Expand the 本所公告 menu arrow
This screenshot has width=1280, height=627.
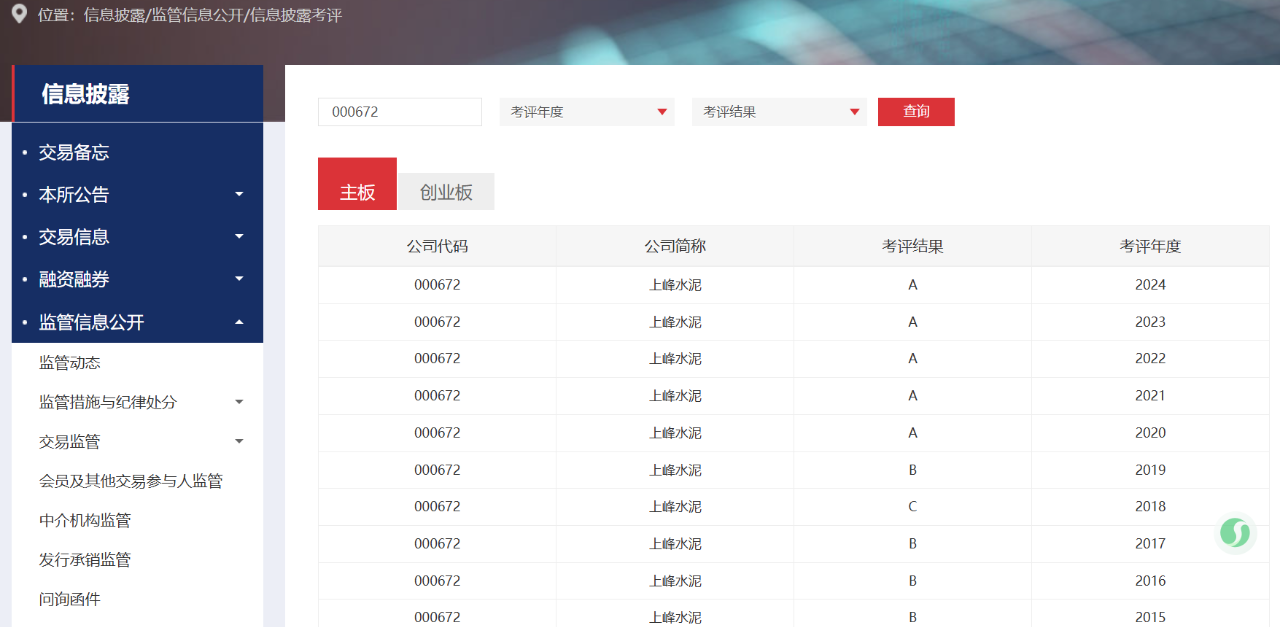[239, 194]
